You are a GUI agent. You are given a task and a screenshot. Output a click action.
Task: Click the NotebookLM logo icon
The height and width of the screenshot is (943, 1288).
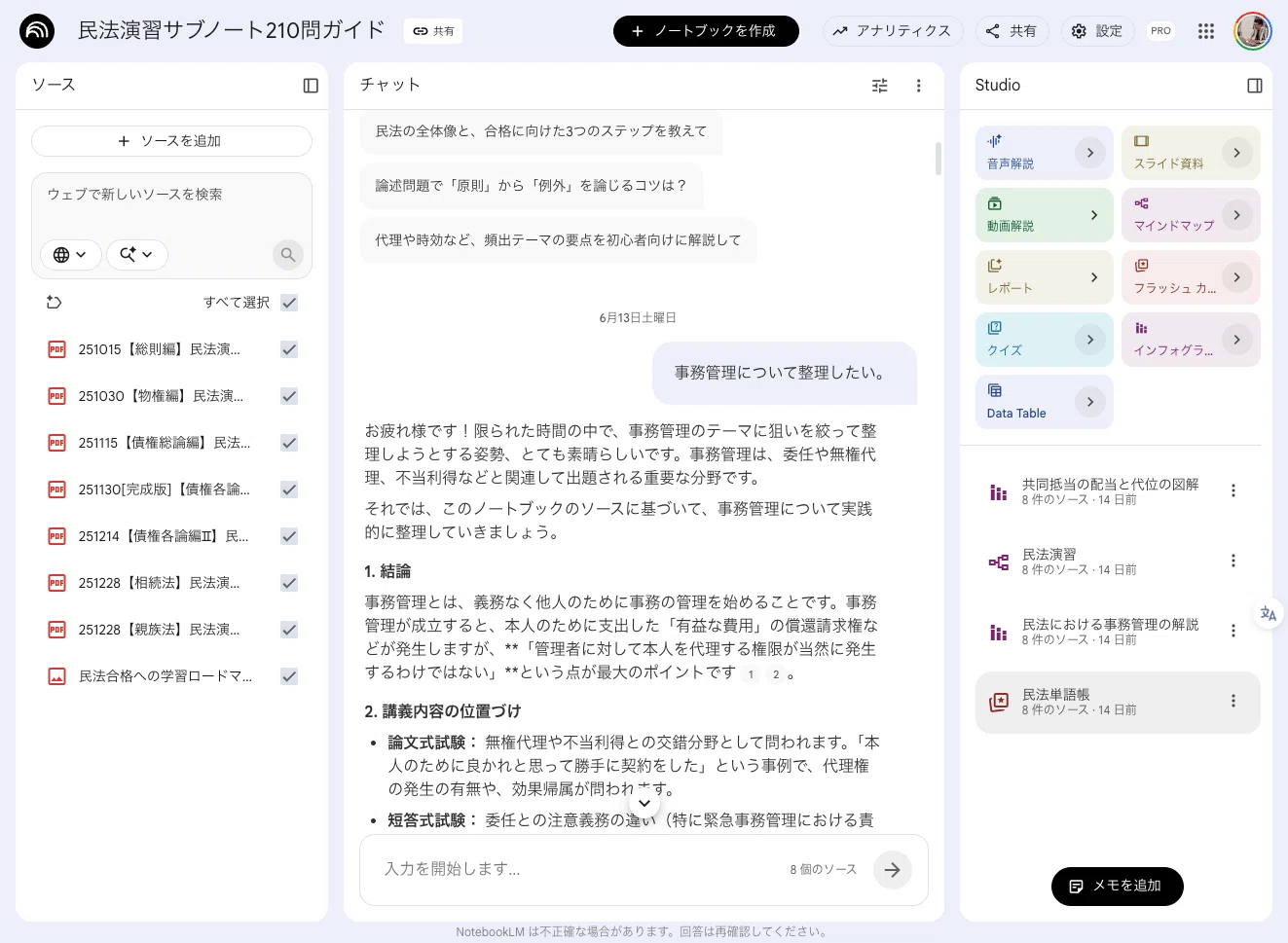point(37,31)
